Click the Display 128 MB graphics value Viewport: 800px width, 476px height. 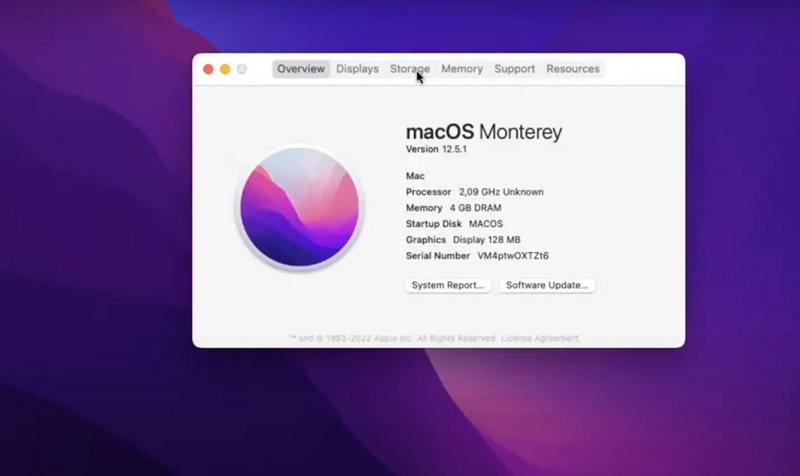[x=487, y=239]
